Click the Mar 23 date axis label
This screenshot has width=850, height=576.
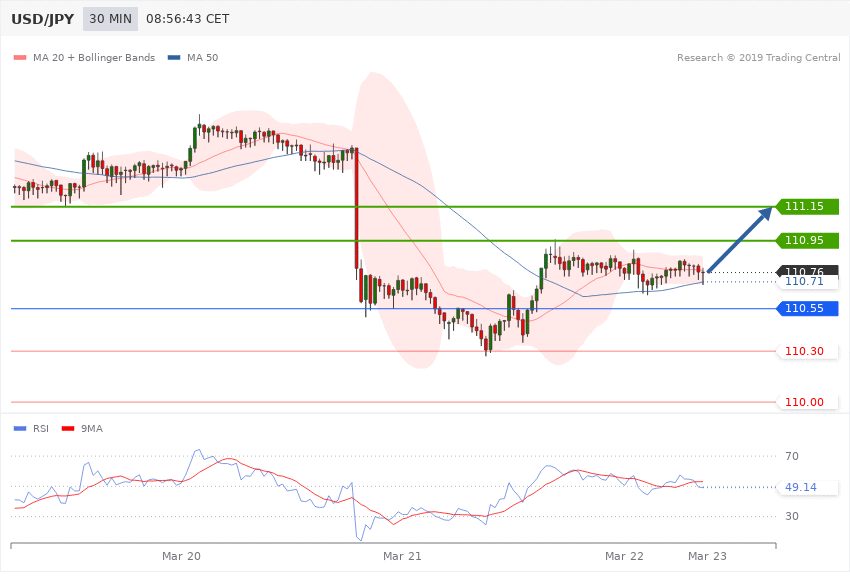point(707,556)
